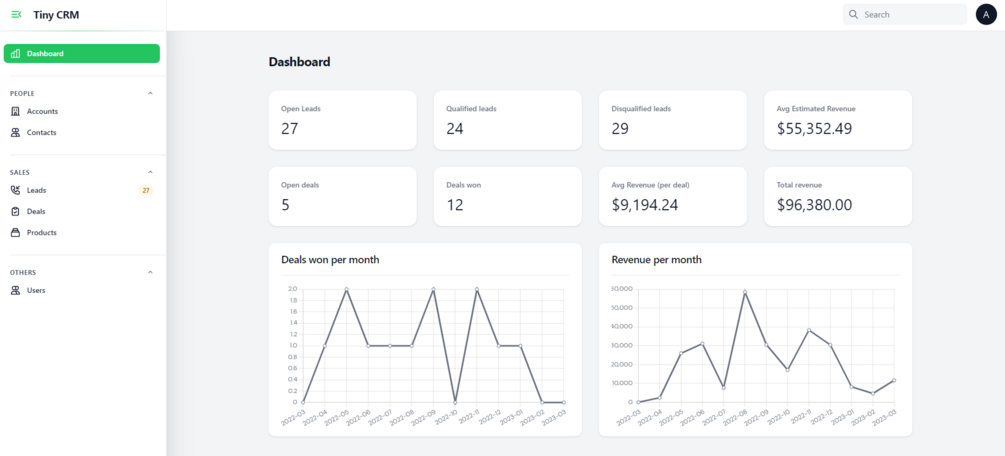Click the search magnifier icon
This screenshot has width=1005, height=456.
(854, 14)
